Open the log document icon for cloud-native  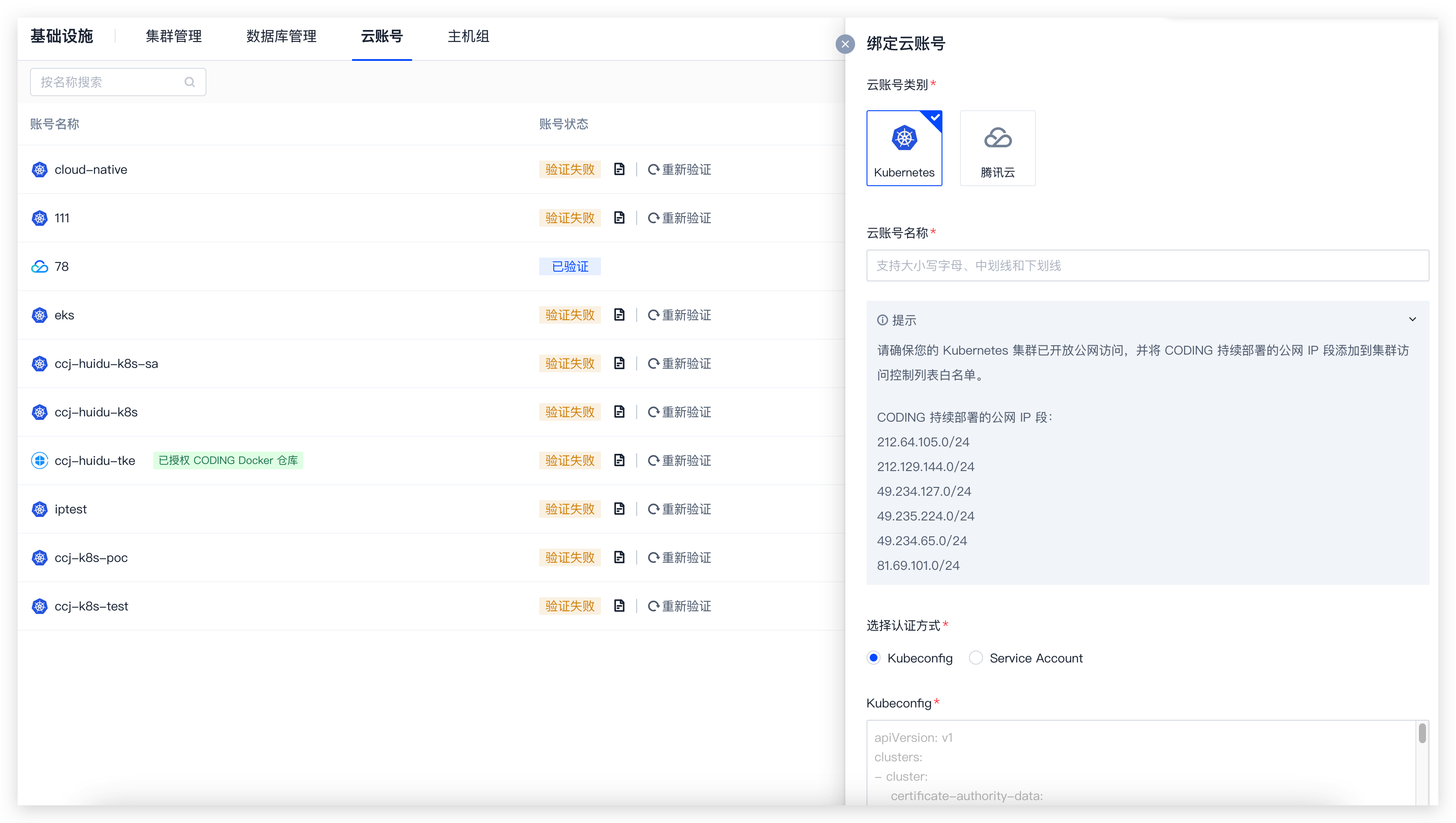[x=619, y=169]
